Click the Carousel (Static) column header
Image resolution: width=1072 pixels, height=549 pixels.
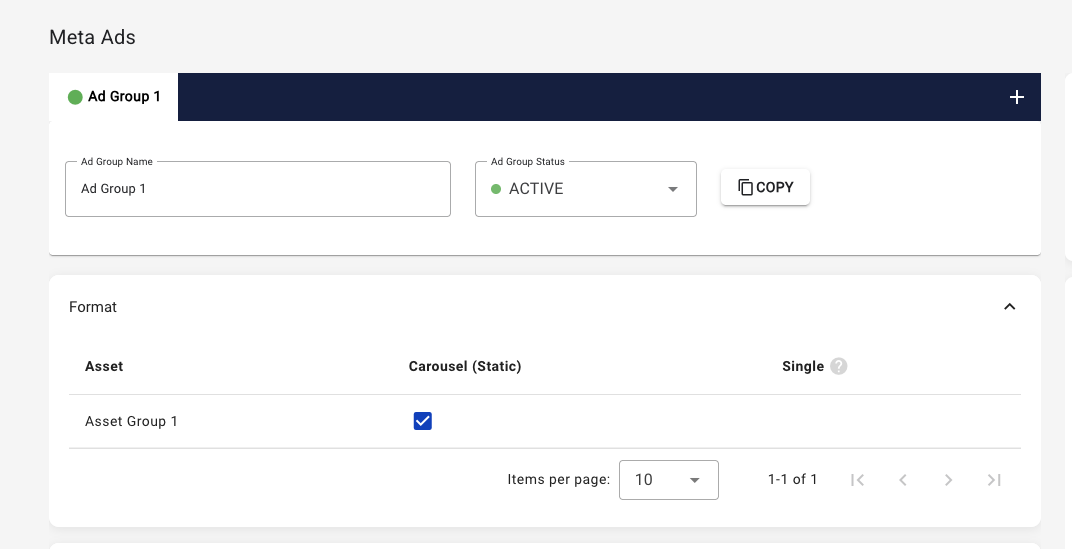pyautogui.click(x=465, y=366)
